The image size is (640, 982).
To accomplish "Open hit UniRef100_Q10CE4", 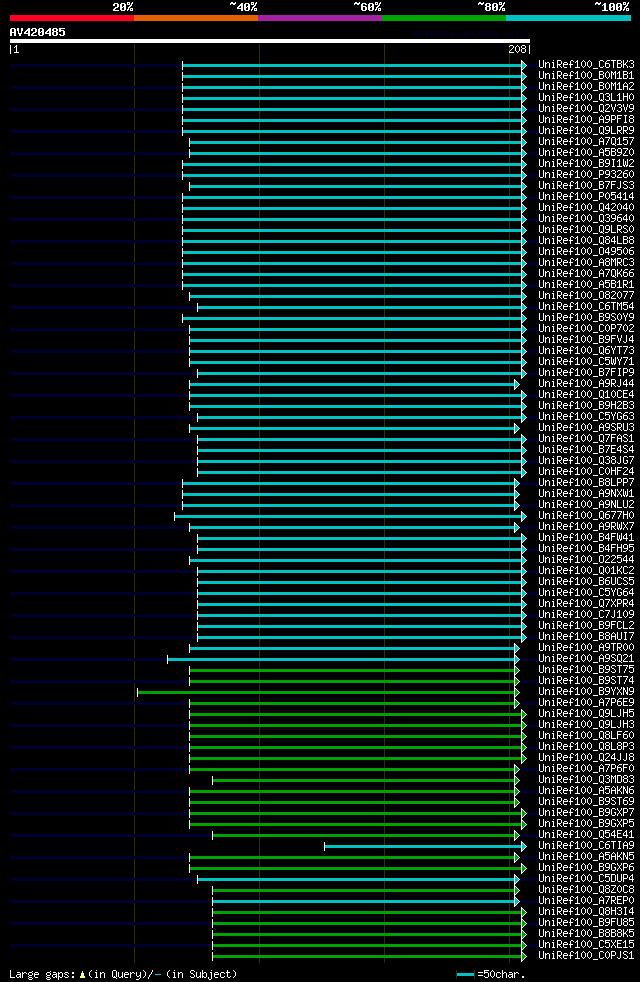I will 586,395.
